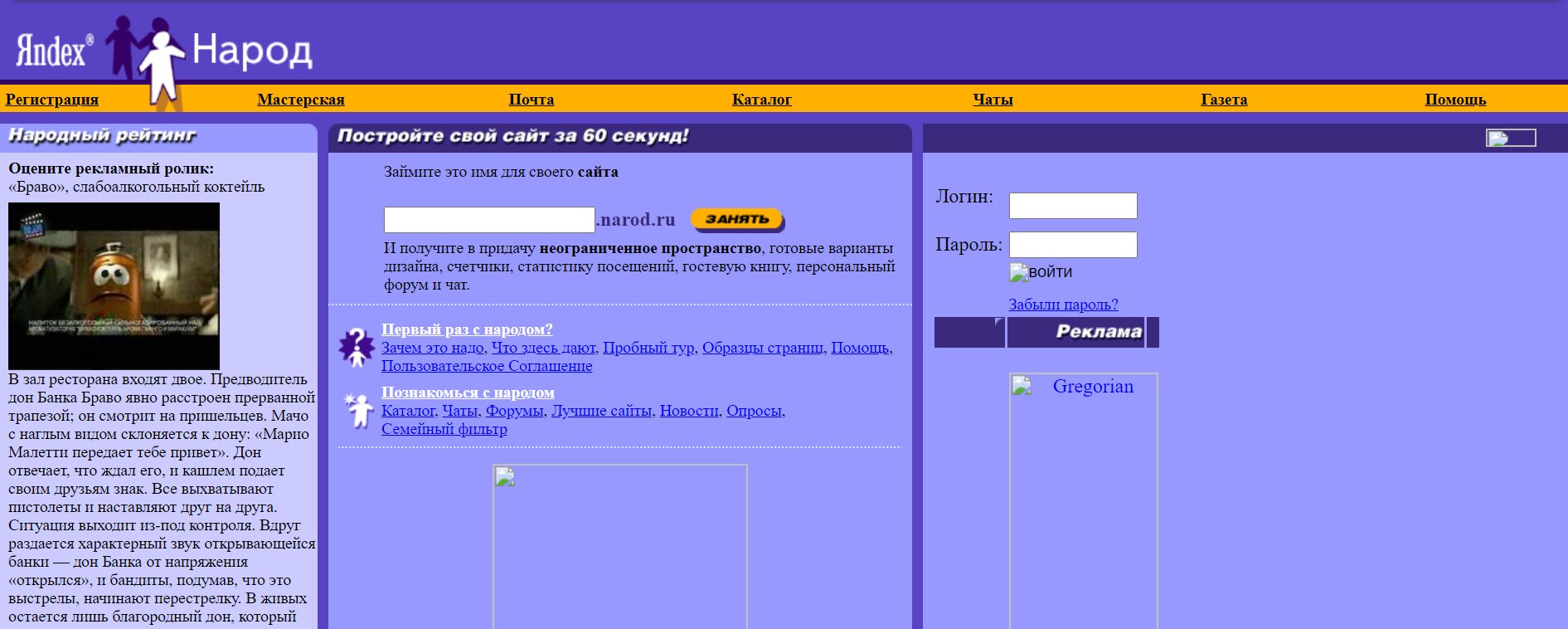Screen dimensions: 1568x629
Task: Click the yellow ЗАНЯТЬ button
Action: pyautogui.click(x=737, y=219)
